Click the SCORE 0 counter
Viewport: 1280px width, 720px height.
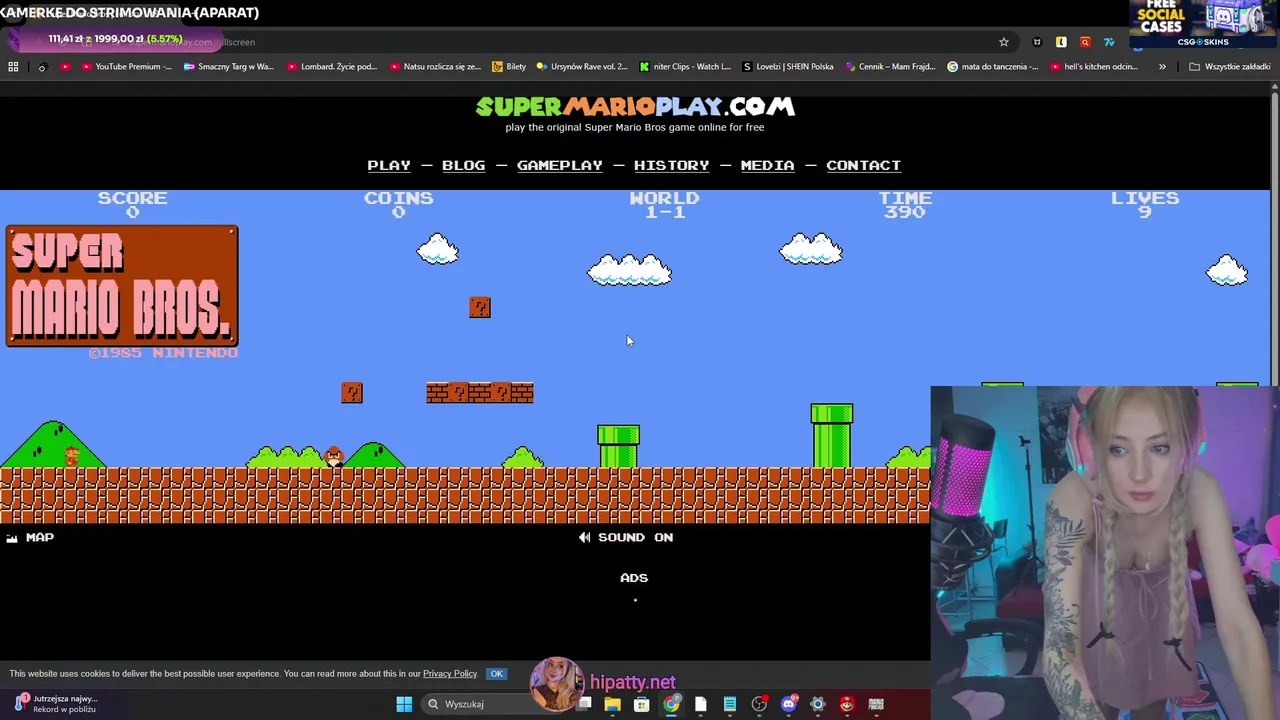tap(132, 204)
